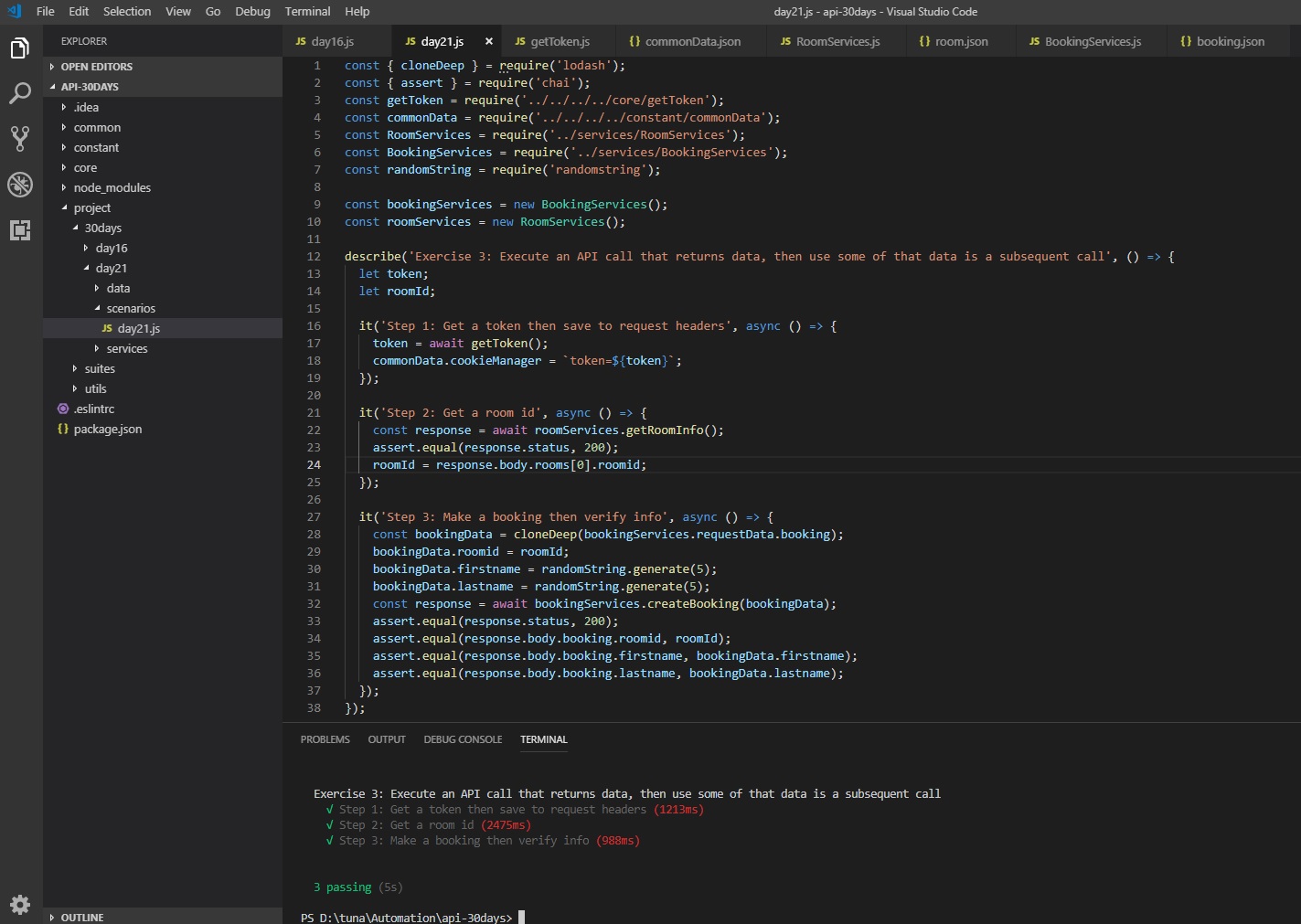1301x924 pixels.
Task: Close the day21.js editor tab
Action: coord(488,41)
